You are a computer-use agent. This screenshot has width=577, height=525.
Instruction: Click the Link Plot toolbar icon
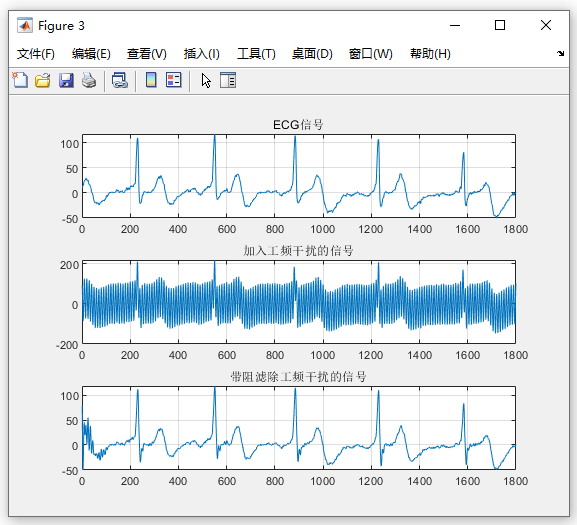[x=120, y=80]
